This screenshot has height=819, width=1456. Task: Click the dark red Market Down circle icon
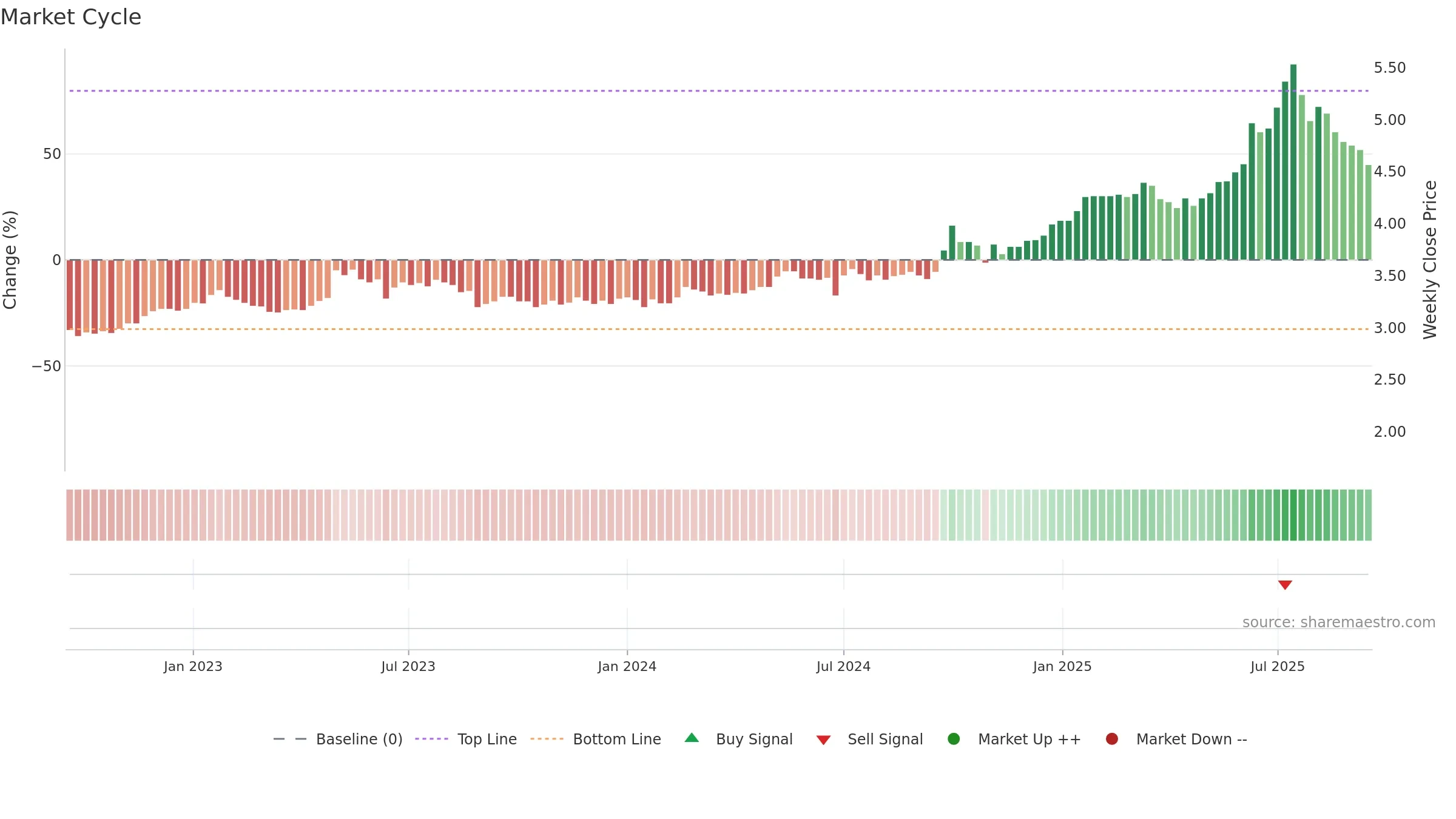(1112, 739)
